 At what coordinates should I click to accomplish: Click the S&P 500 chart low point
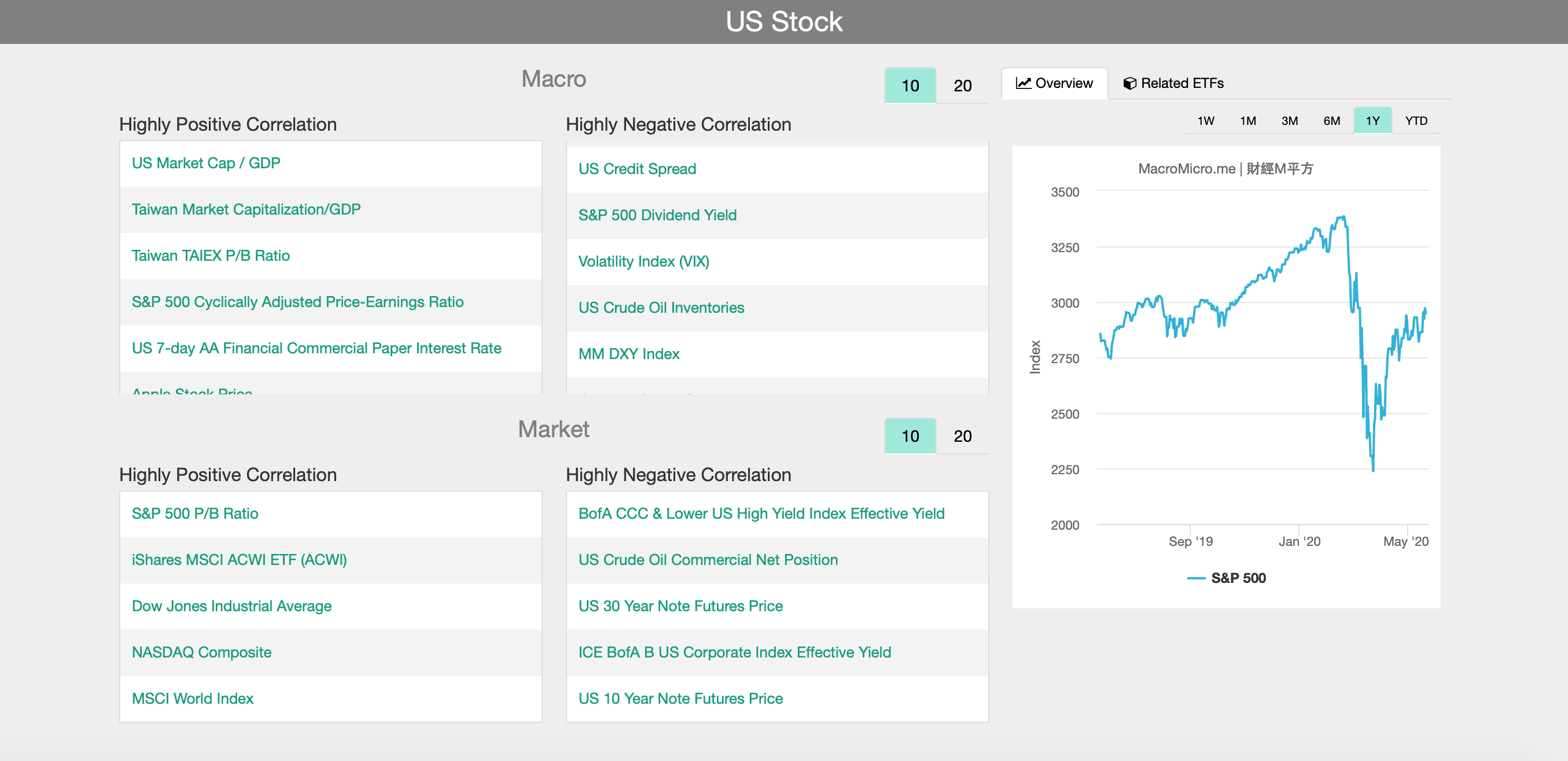pyautogui.click(x=1372, y=469)
